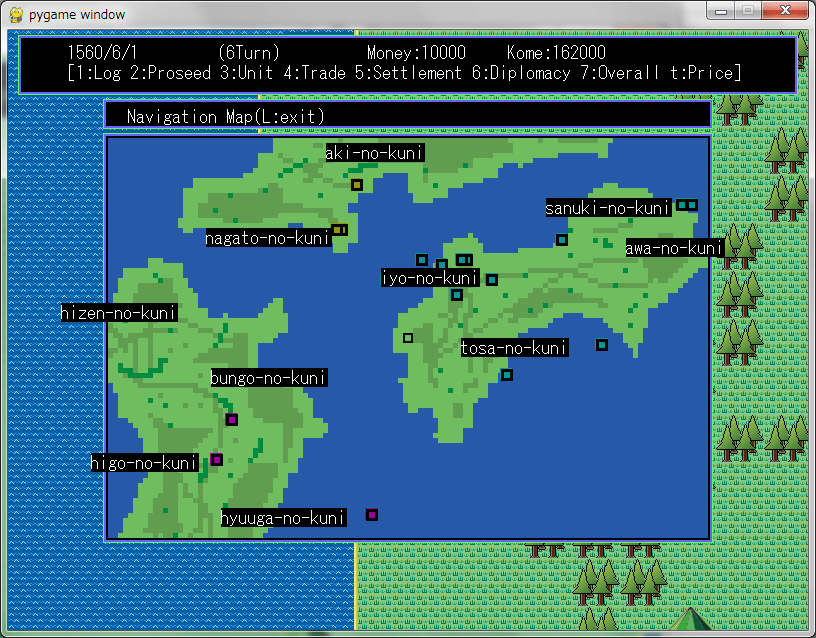Screen dimensions: 816x638
Task: Click the hizen-no-kuni province label
Action: click(x=119, y=313)
